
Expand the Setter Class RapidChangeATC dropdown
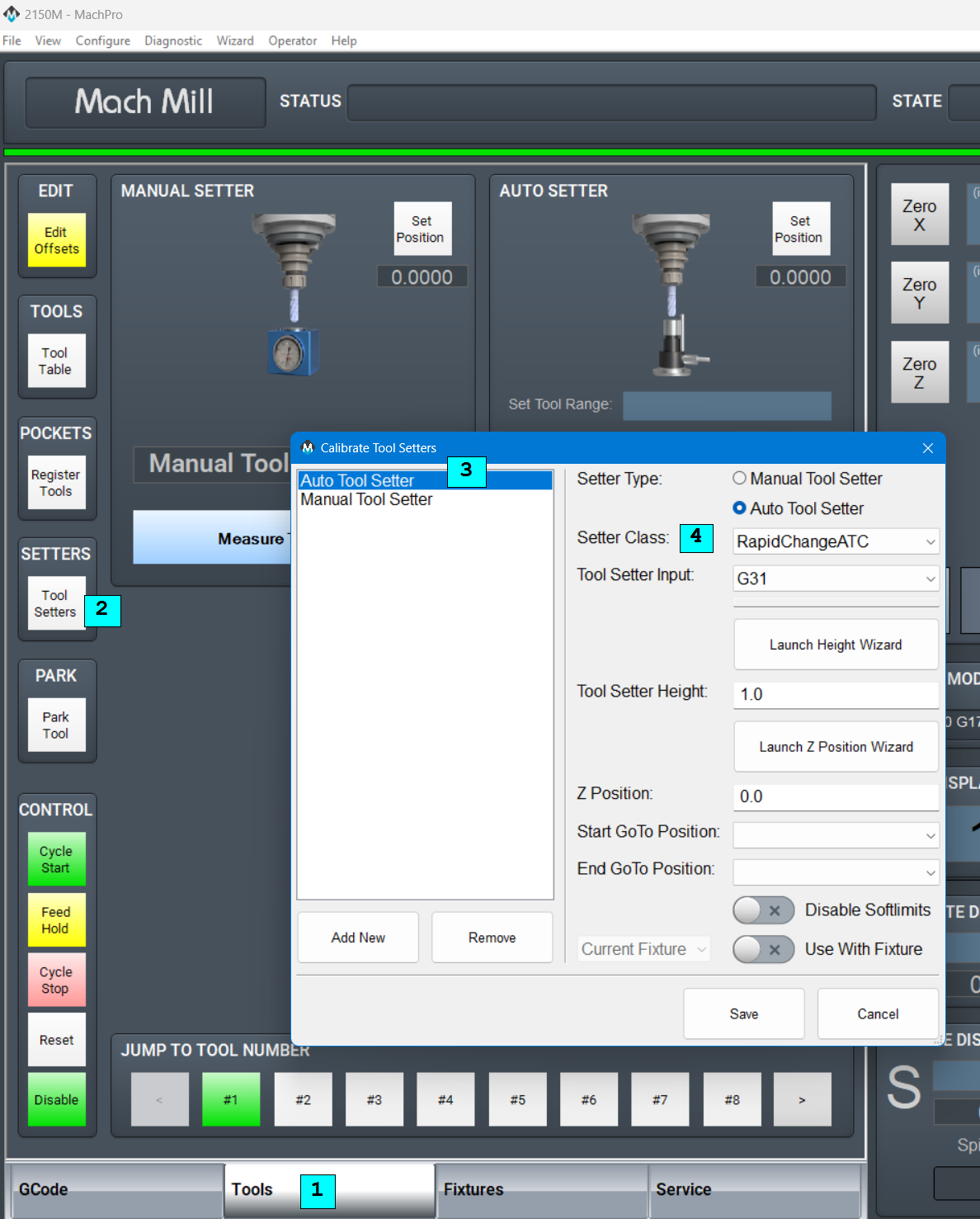coord(836,541)
